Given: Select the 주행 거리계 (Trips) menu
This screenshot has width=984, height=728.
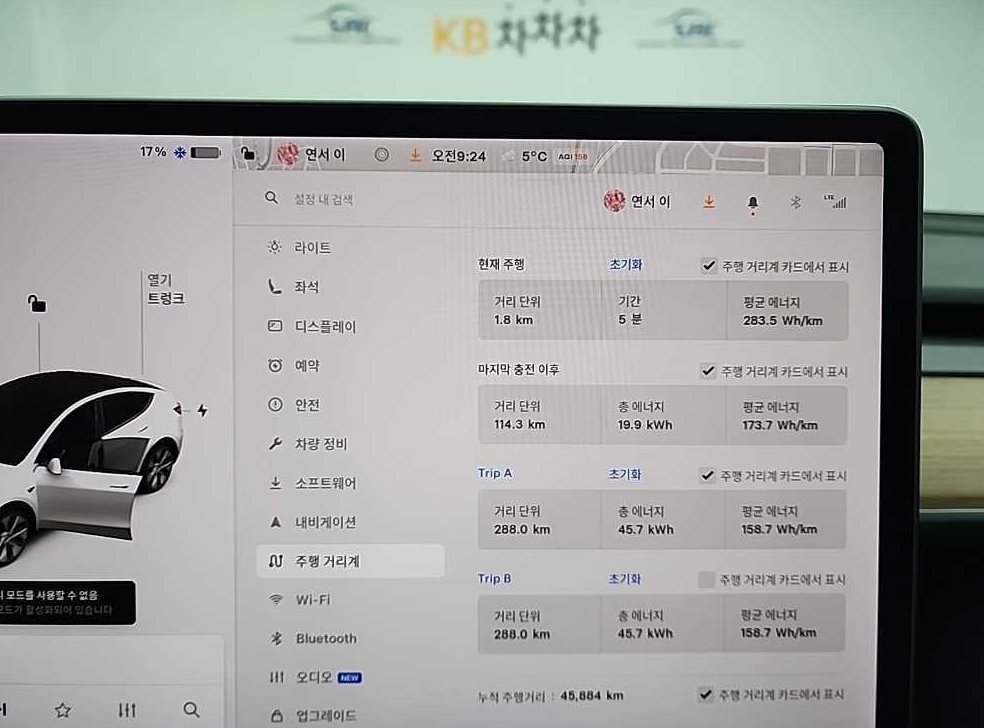Looking at the screenshot, I should coord(350,561).
